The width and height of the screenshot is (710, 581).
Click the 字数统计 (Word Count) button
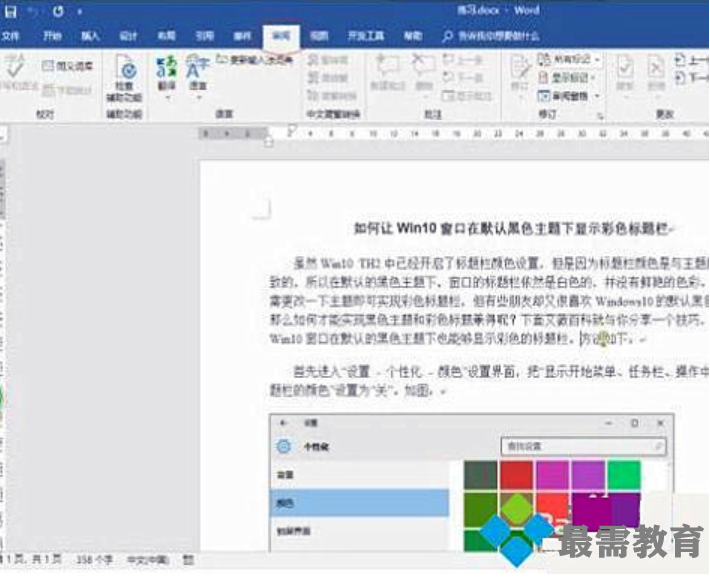tap(67, 90)
